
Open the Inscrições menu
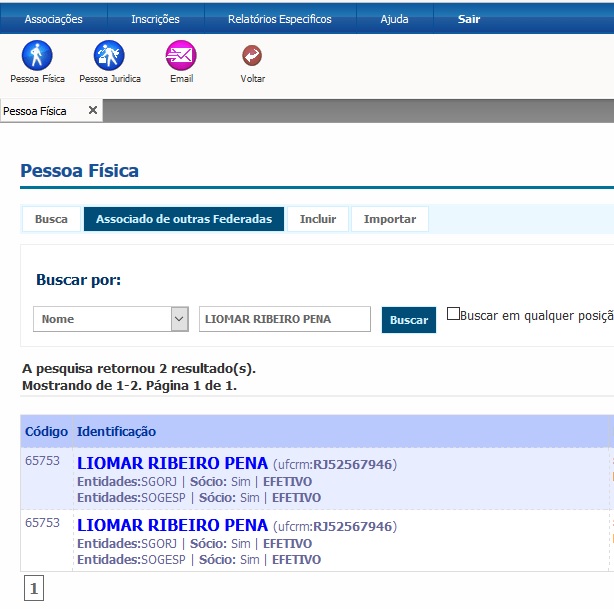pyautogui.click(x=155, y=19)
